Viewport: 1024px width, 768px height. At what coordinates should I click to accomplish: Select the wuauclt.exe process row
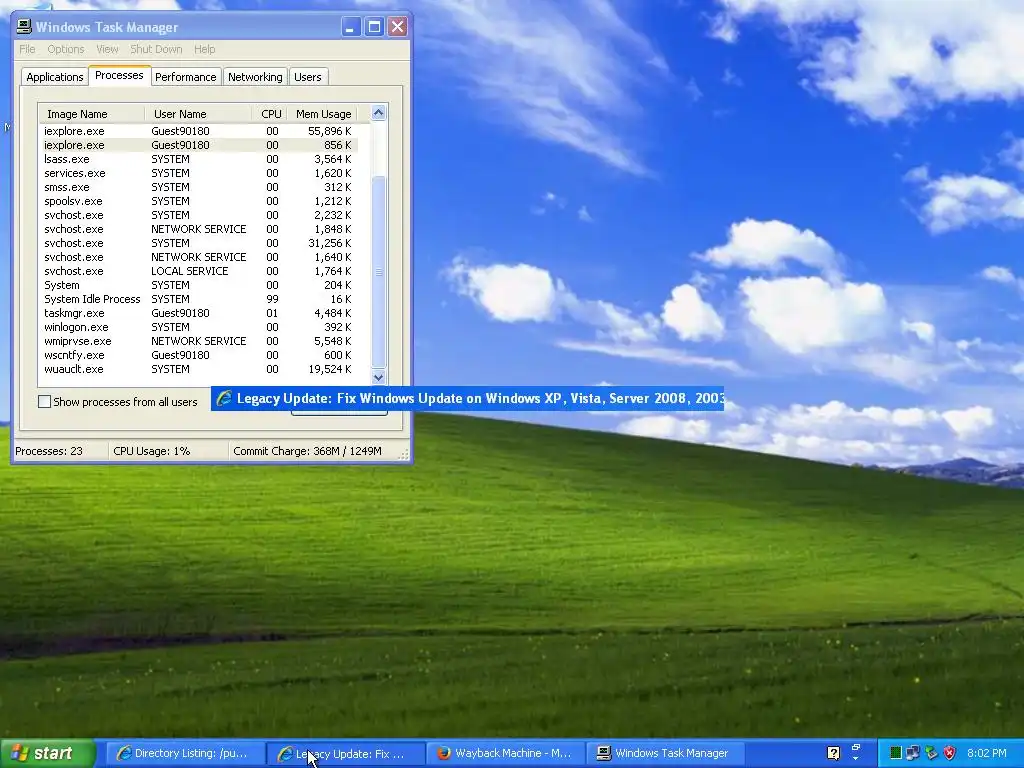pos(198,370)
